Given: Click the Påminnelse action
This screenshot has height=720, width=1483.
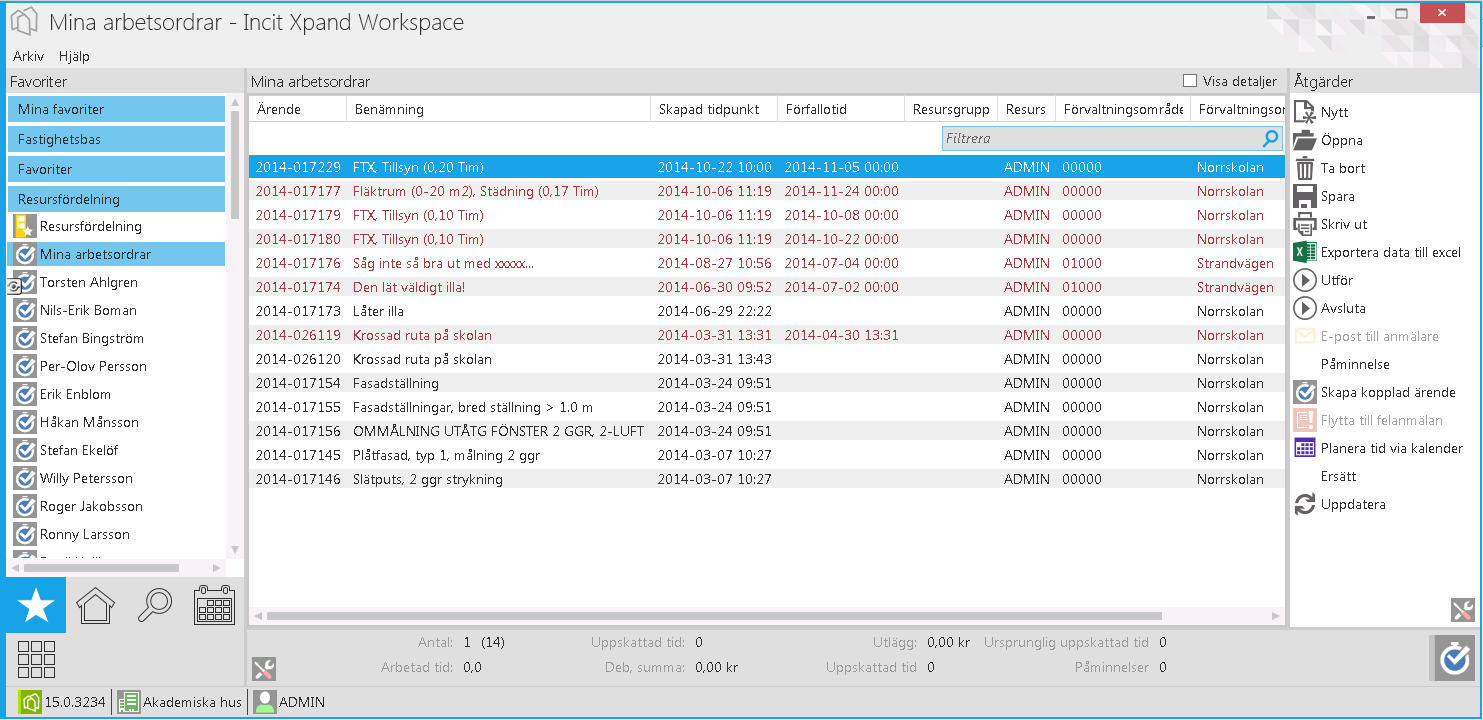Looking at the screenshot, I should pos(1355,364).
